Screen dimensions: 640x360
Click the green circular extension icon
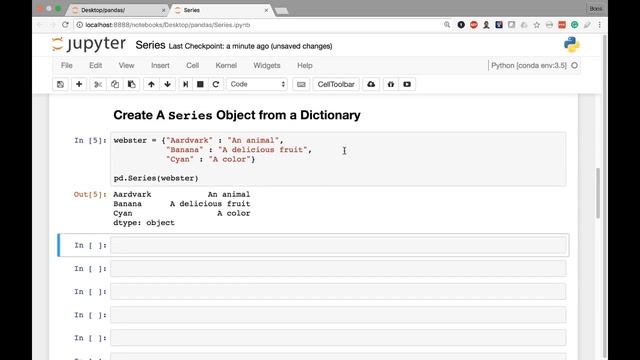point(574,25)
